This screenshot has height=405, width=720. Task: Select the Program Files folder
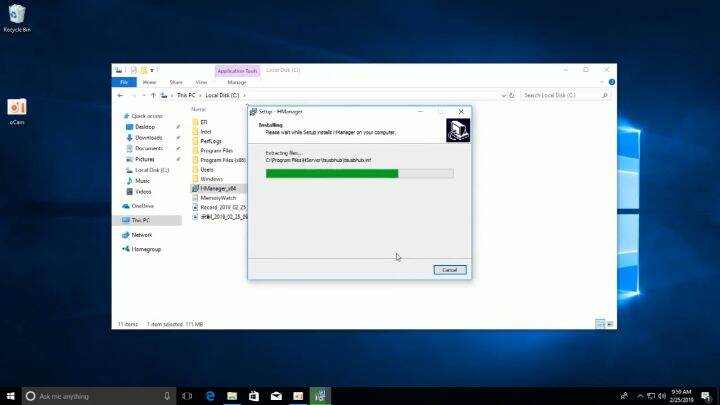[216, 151]
